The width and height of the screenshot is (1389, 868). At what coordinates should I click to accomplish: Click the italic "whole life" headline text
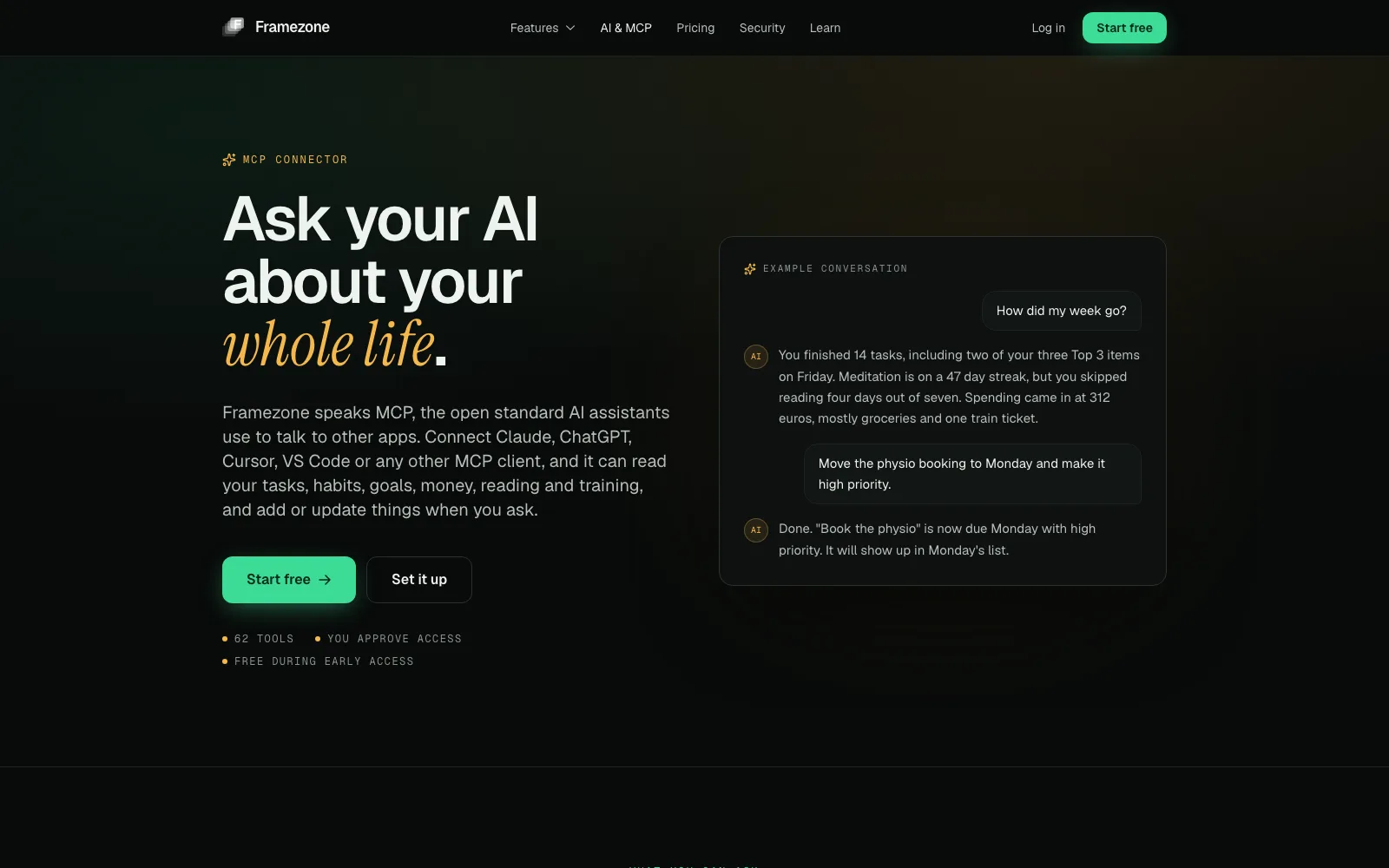pyautogui.click(x=329, y=345)
